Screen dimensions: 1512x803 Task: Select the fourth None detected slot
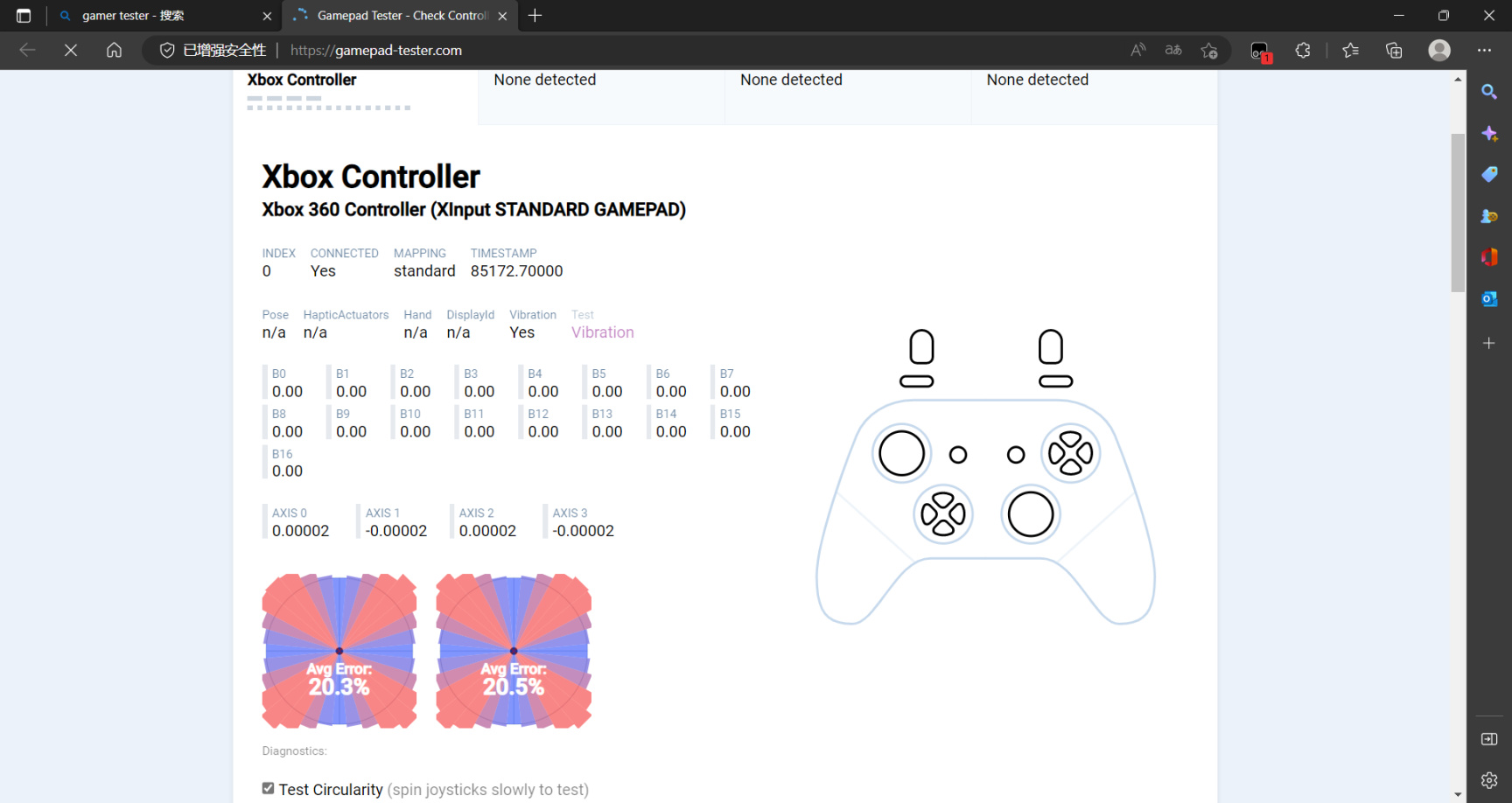coord(1094,96)
